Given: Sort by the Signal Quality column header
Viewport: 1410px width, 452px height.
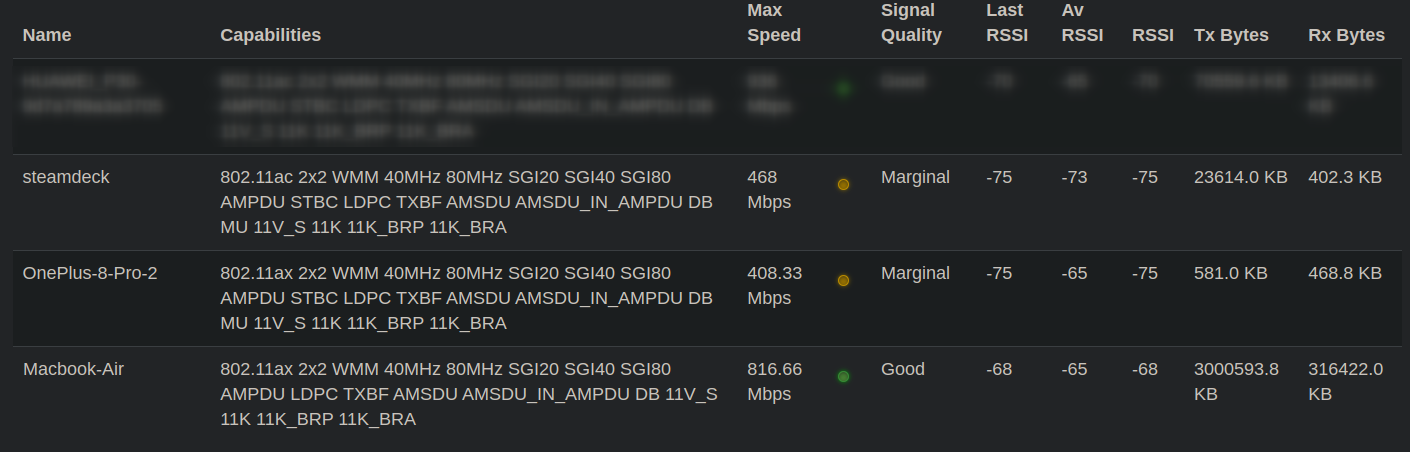Looking at the screenshot, I should click(x=911, y=23).
